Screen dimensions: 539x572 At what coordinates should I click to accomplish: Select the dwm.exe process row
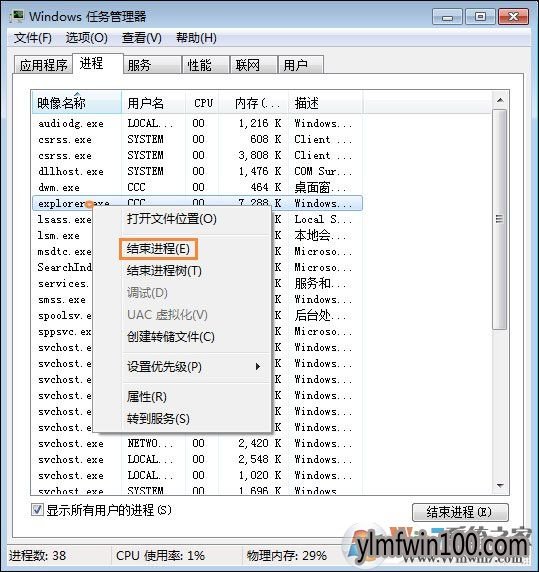(x=197, y=188)
